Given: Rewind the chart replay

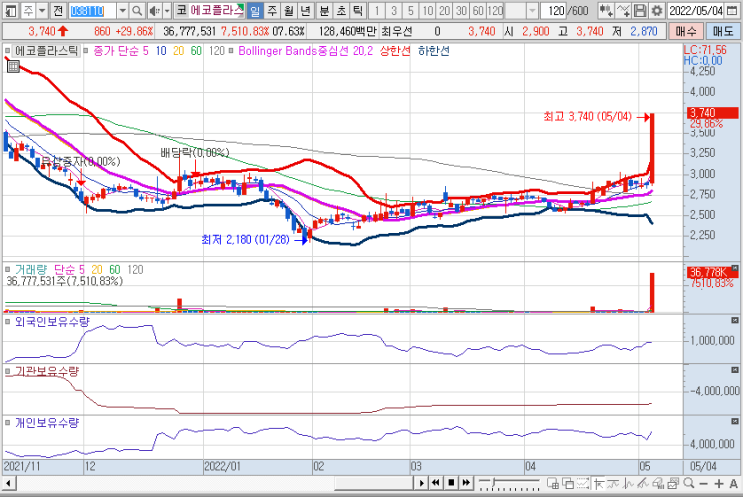Looking at the screenshot, I should click(x=436, y=483).
